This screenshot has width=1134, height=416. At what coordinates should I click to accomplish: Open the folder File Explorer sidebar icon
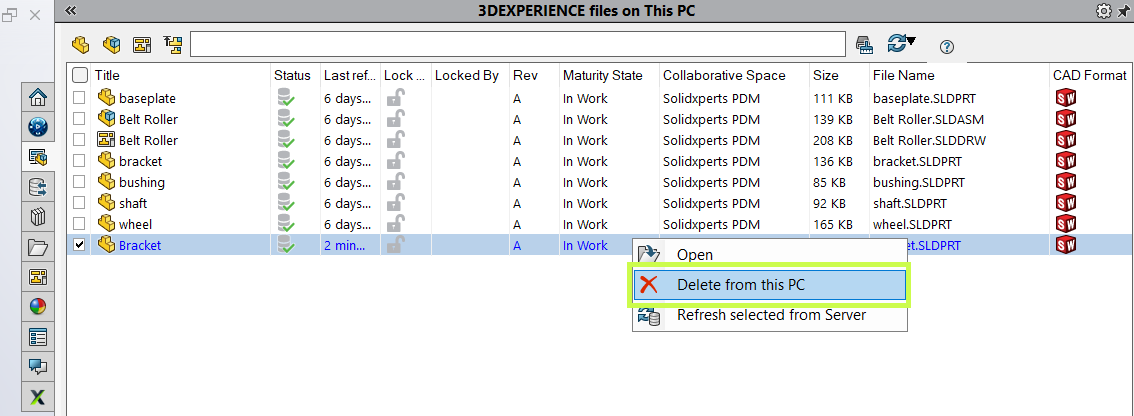38,247
